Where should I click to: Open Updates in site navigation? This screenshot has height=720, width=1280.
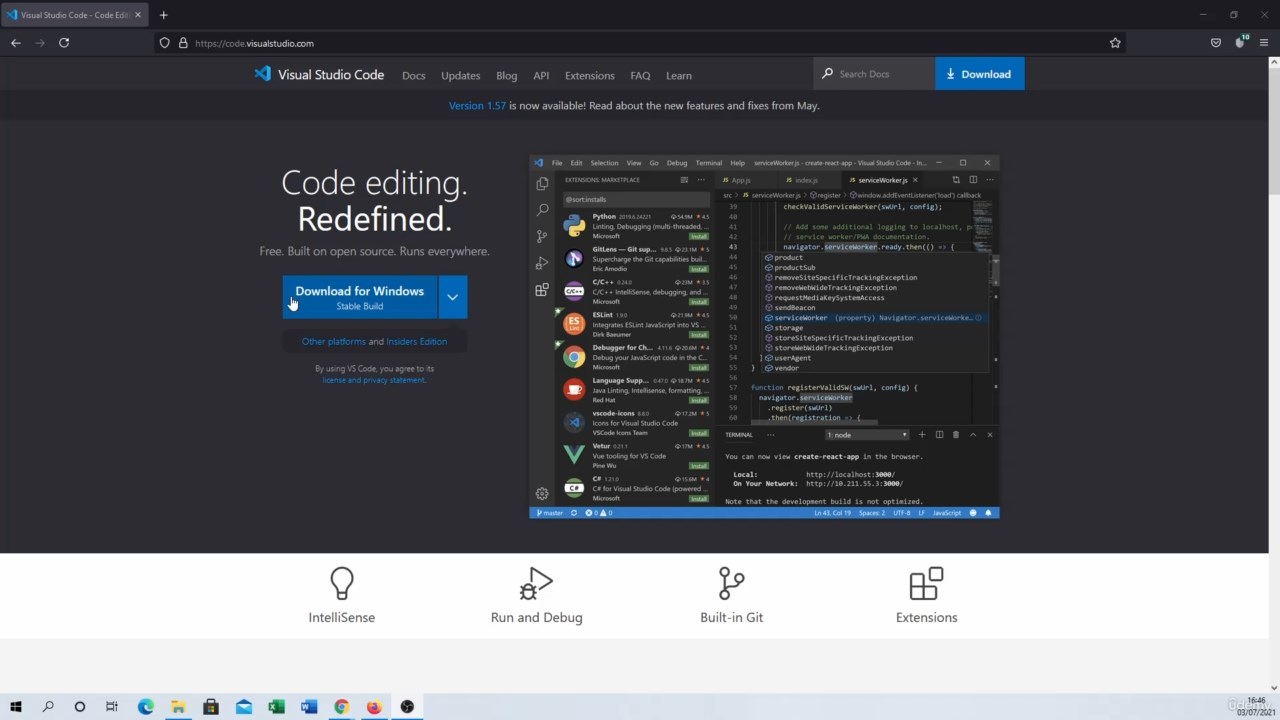tap(461, 76)
